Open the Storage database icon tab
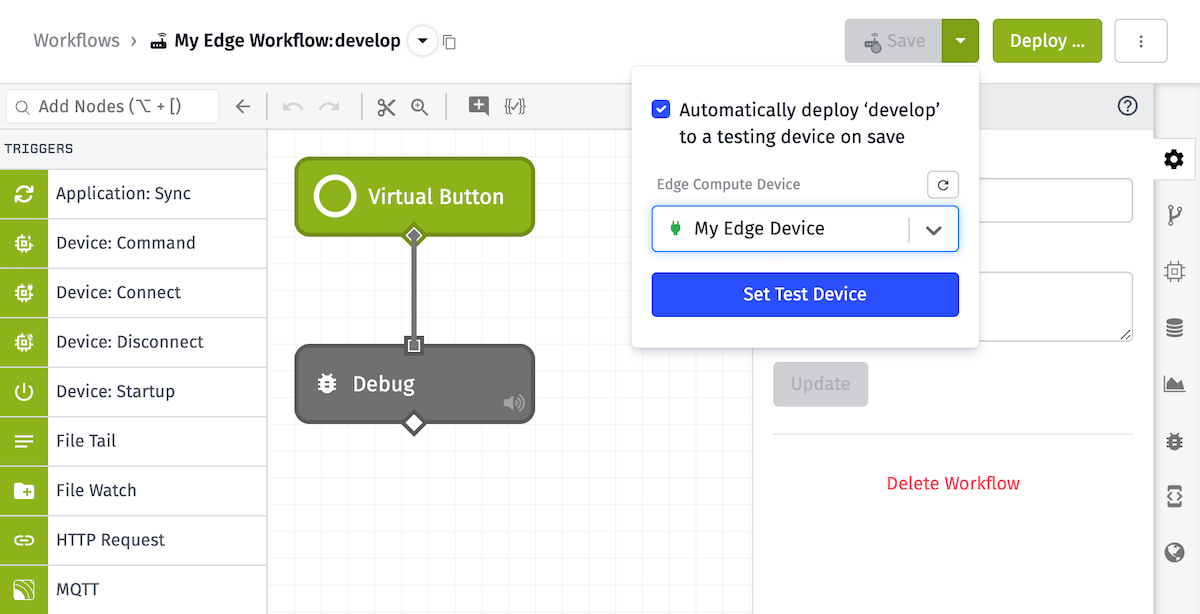 [1174, 327]
